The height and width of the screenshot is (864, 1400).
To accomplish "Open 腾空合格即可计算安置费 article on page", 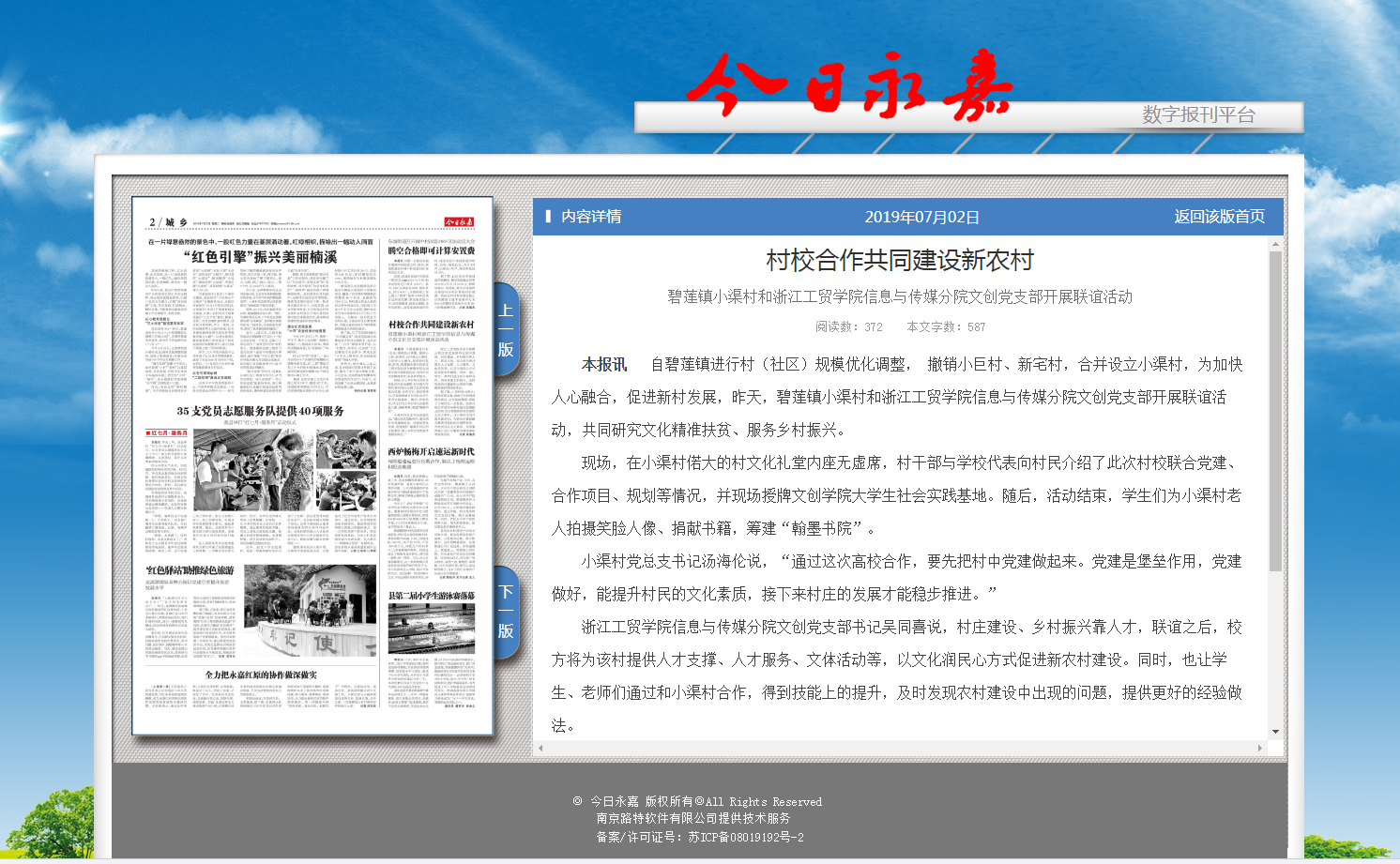I will pos(432,251).
